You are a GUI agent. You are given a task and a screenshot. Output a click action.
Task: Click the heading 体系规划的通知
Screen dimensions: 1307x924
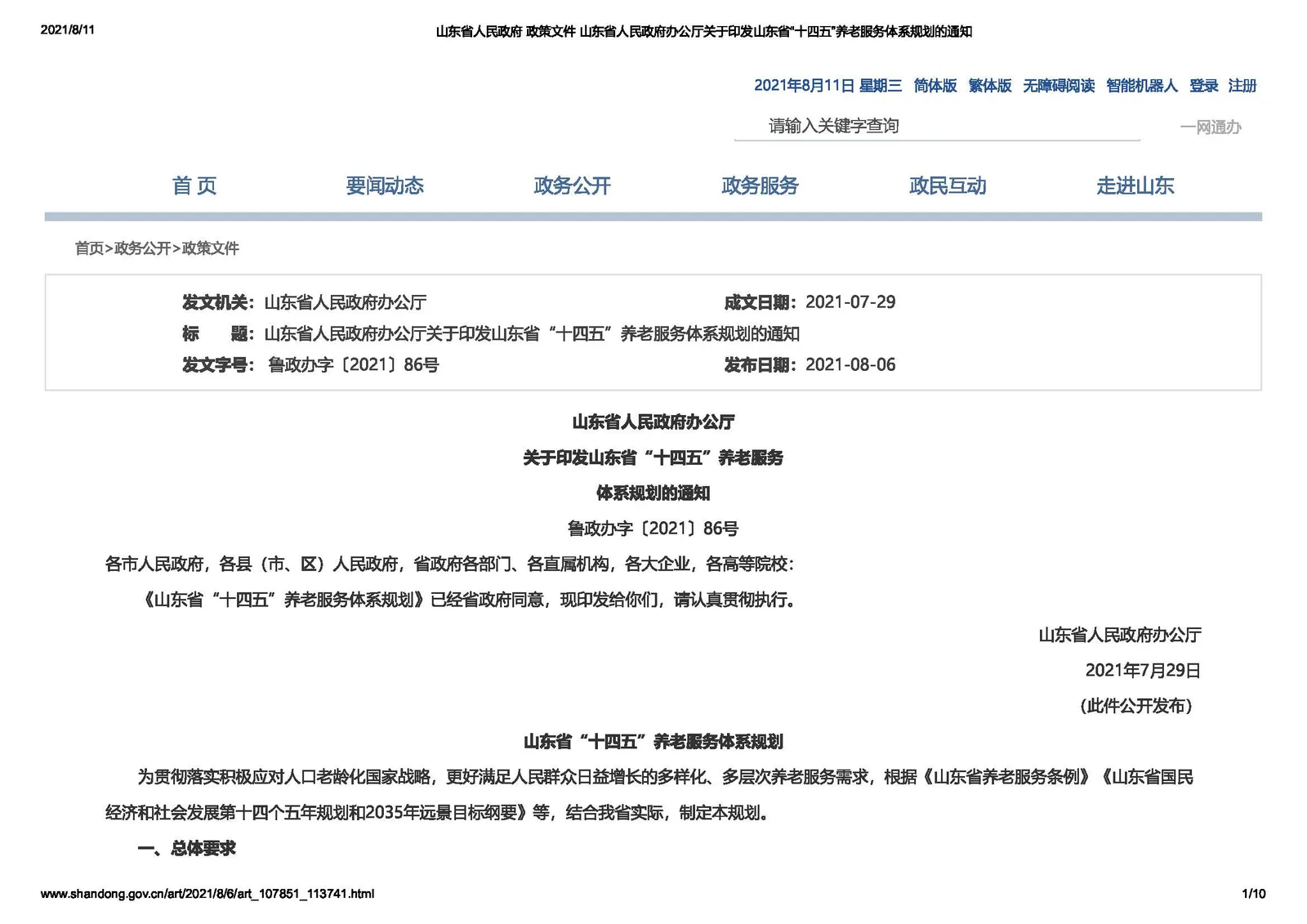point(653,493)
